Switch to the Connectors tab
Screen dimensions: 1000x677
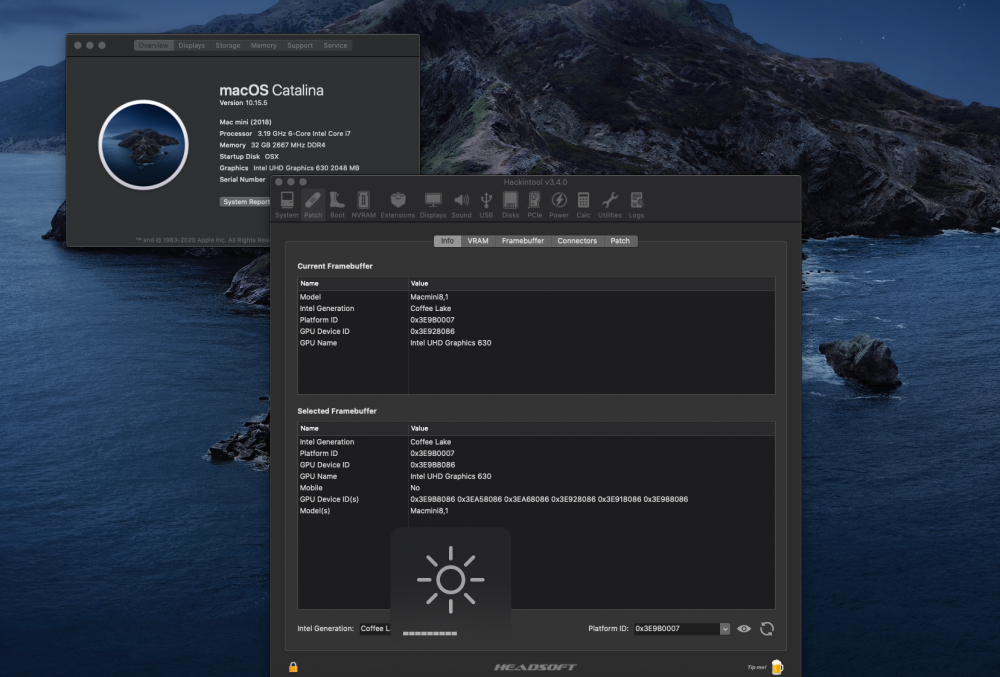[x=577, y=241]
